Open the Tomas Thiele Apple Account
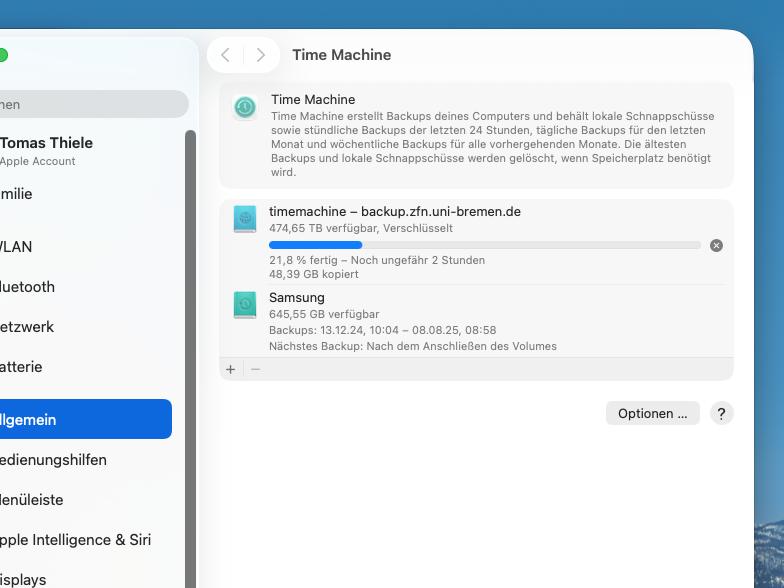 point(46,151)
